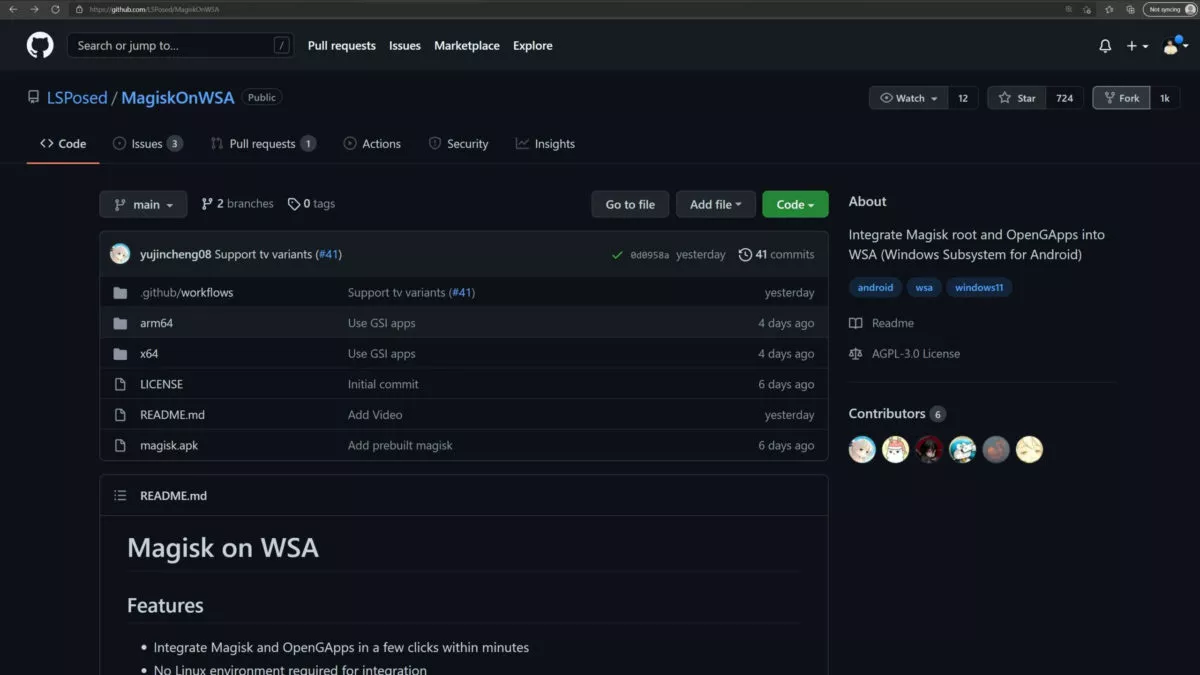
Task: Open the Add prebuilt magisk commit message
Action: pos(400,445)
